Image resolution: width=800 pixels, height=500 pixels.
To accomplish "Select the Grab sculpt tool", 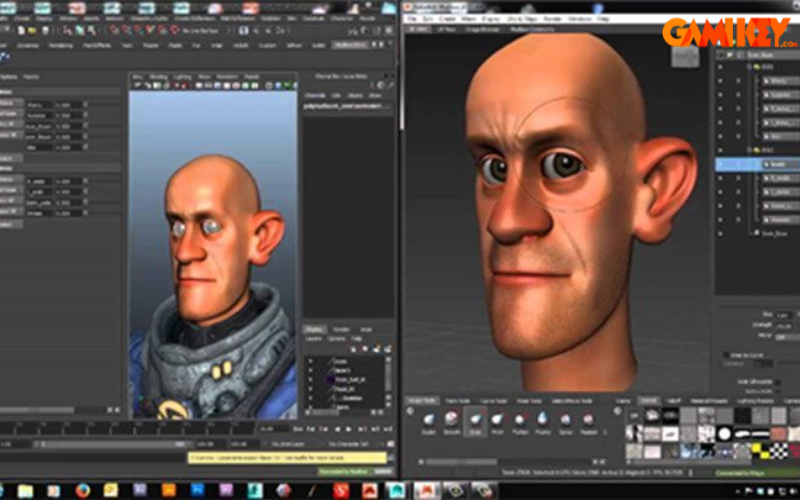I will point(474,423).
